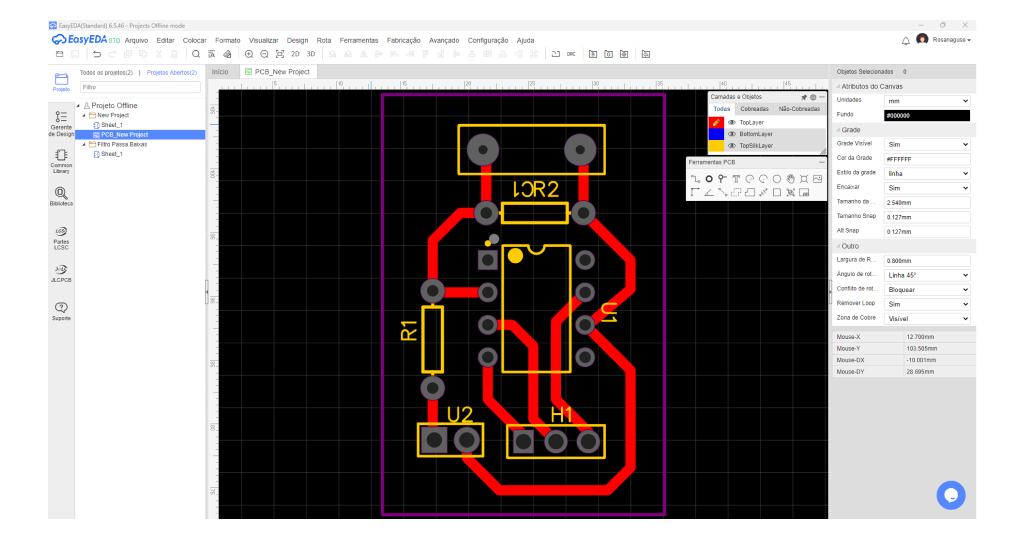Open the Remover Loop dropdown
Screen dimensions: 1024x538
coord(927,304)
